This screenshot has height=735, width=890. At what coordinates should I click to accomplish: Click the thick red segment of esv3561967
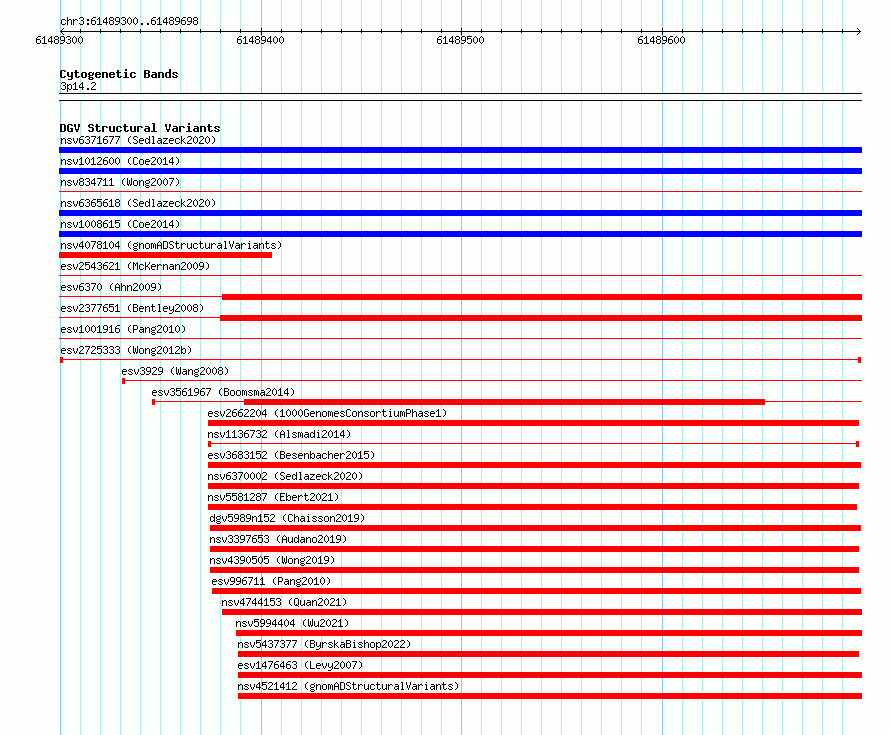pyautogui.click(x=505, y=402)
